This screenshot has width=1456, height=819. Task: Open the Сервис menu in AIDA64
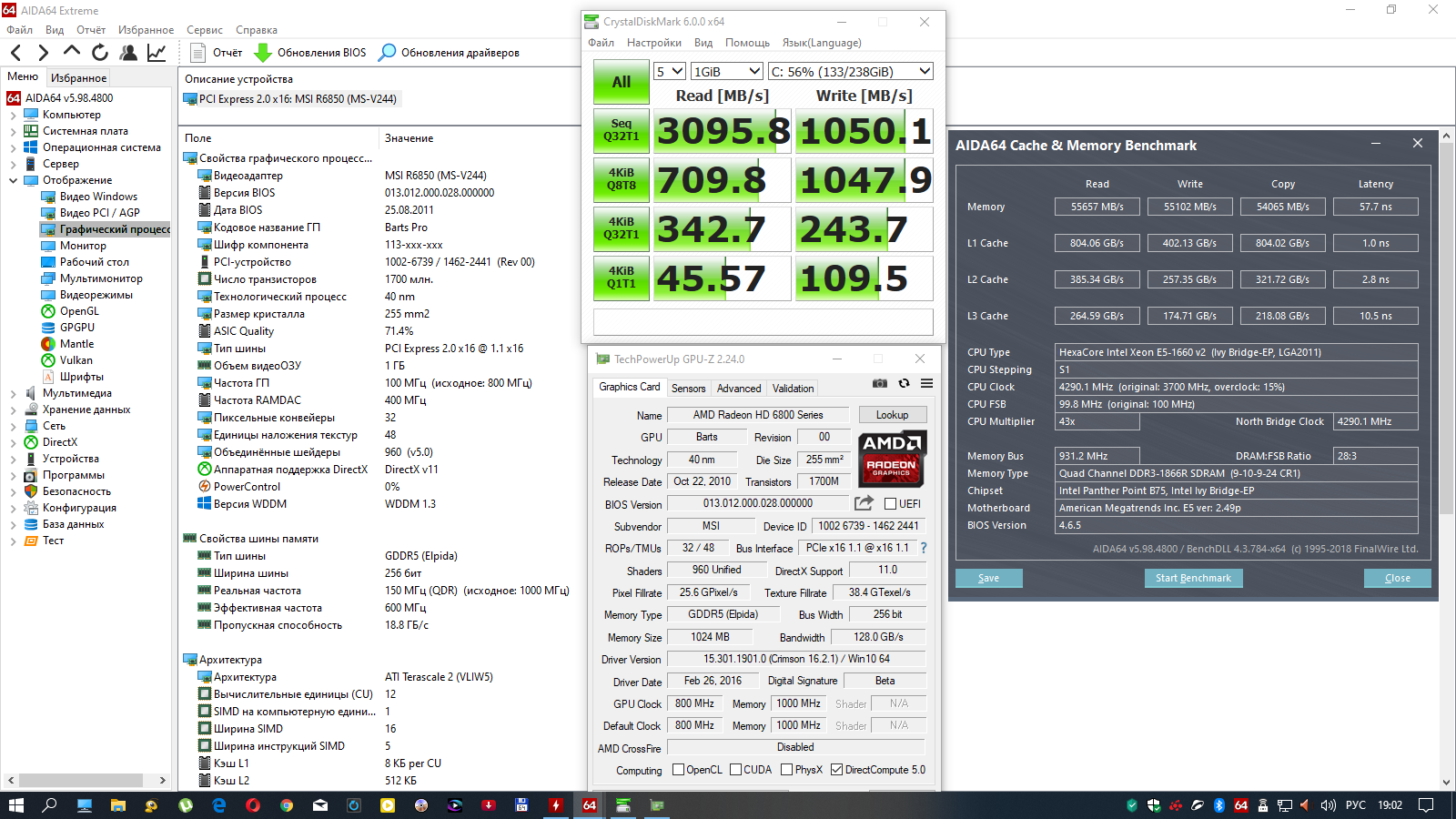[205, 30]
